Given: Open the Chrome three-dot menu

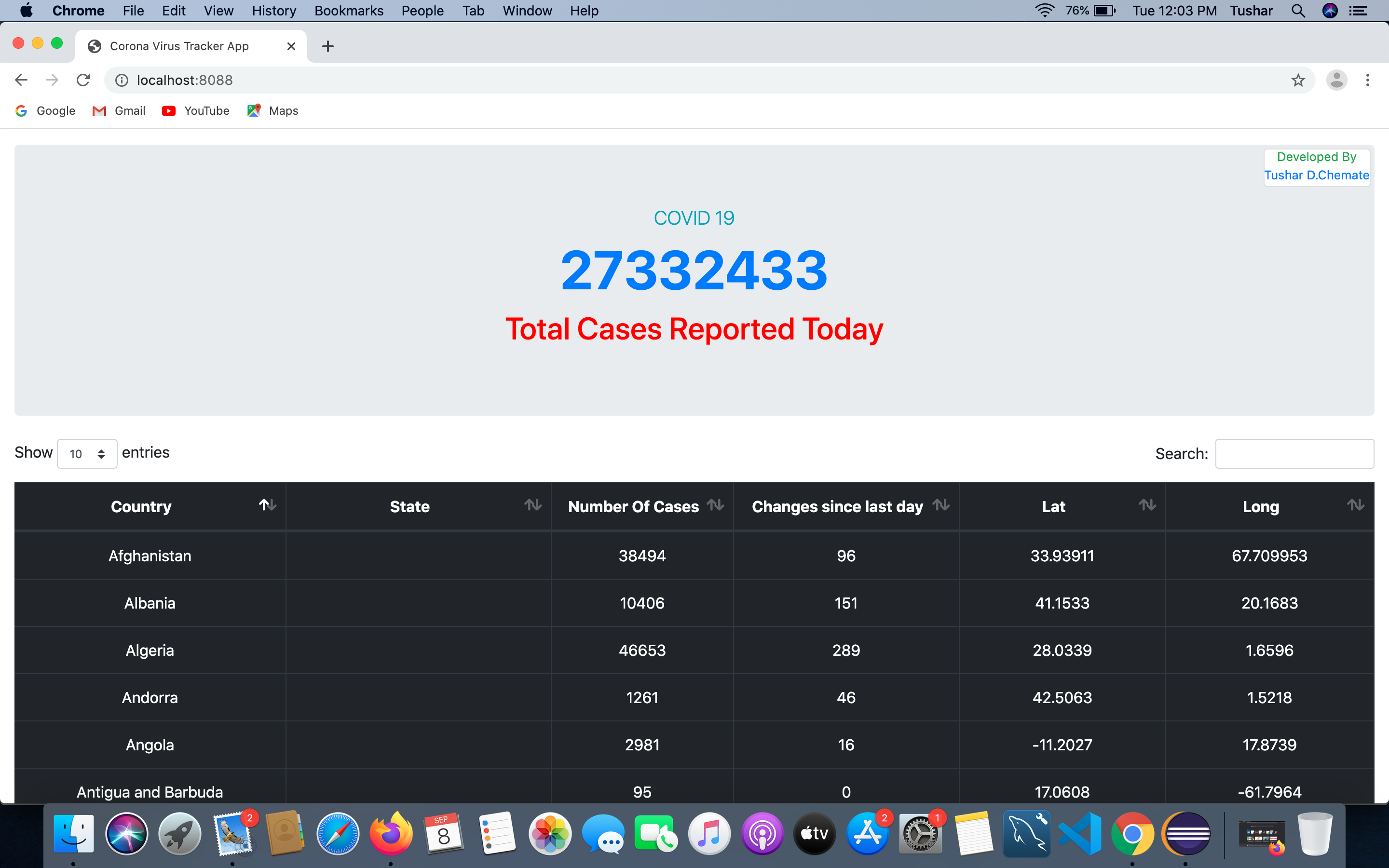Looking at the screenshot, I should coord(1368,80).
